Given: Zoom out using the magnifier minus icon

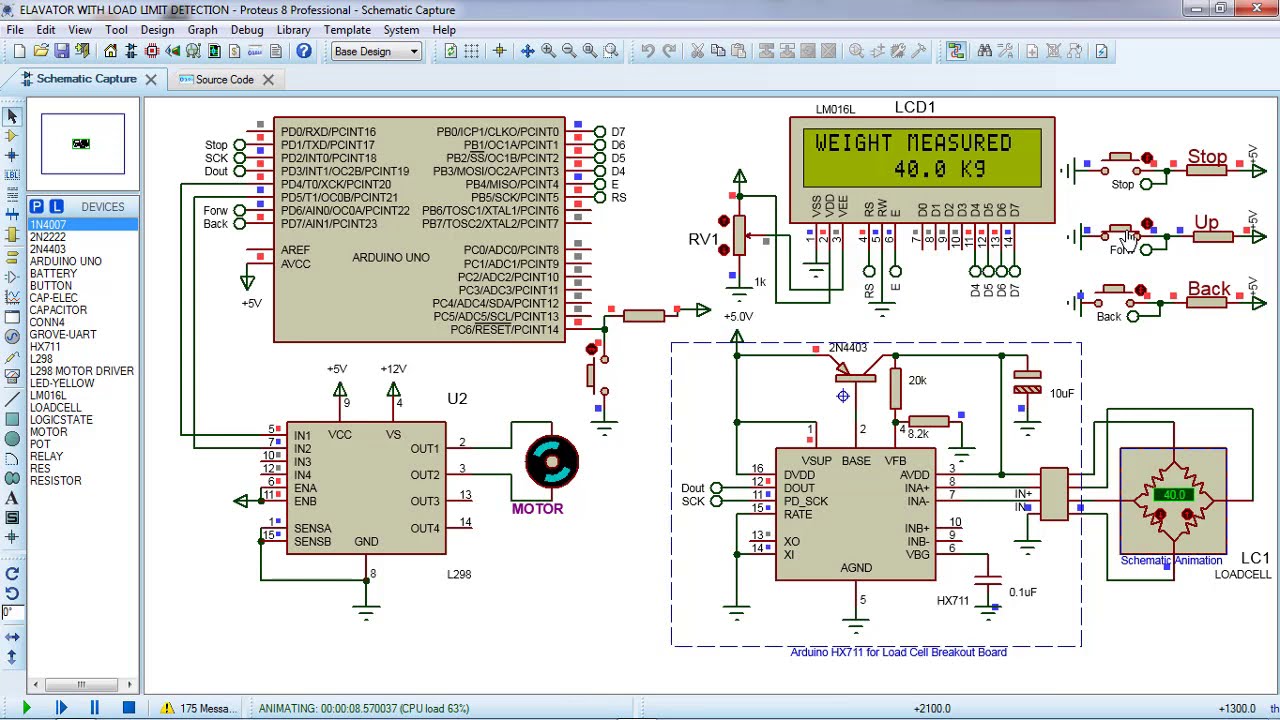Looking at the screenshot, I should 569,51.
